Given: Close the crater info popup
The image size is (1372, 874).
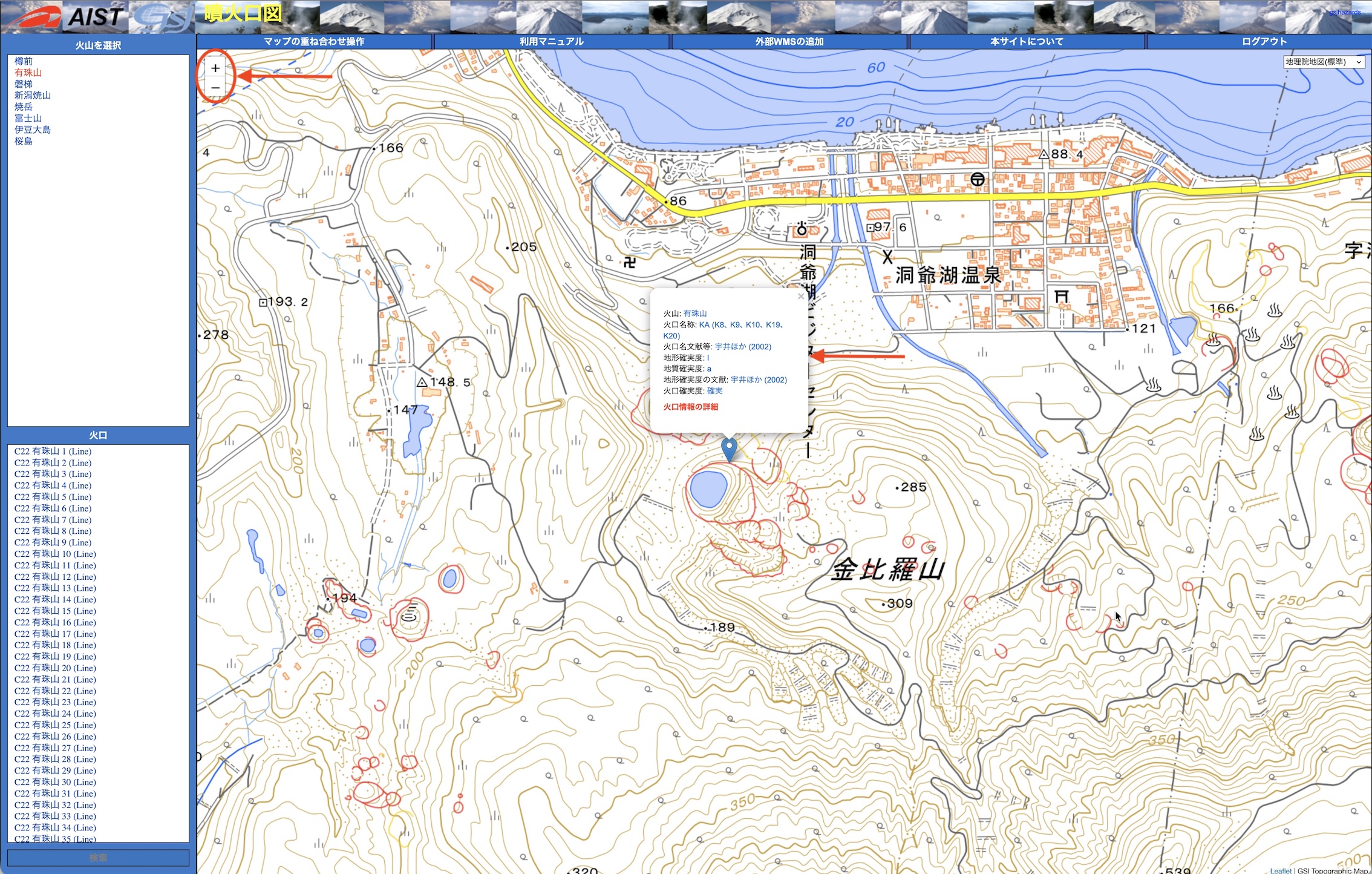Looking at the screenshot, I should point(800,297).
